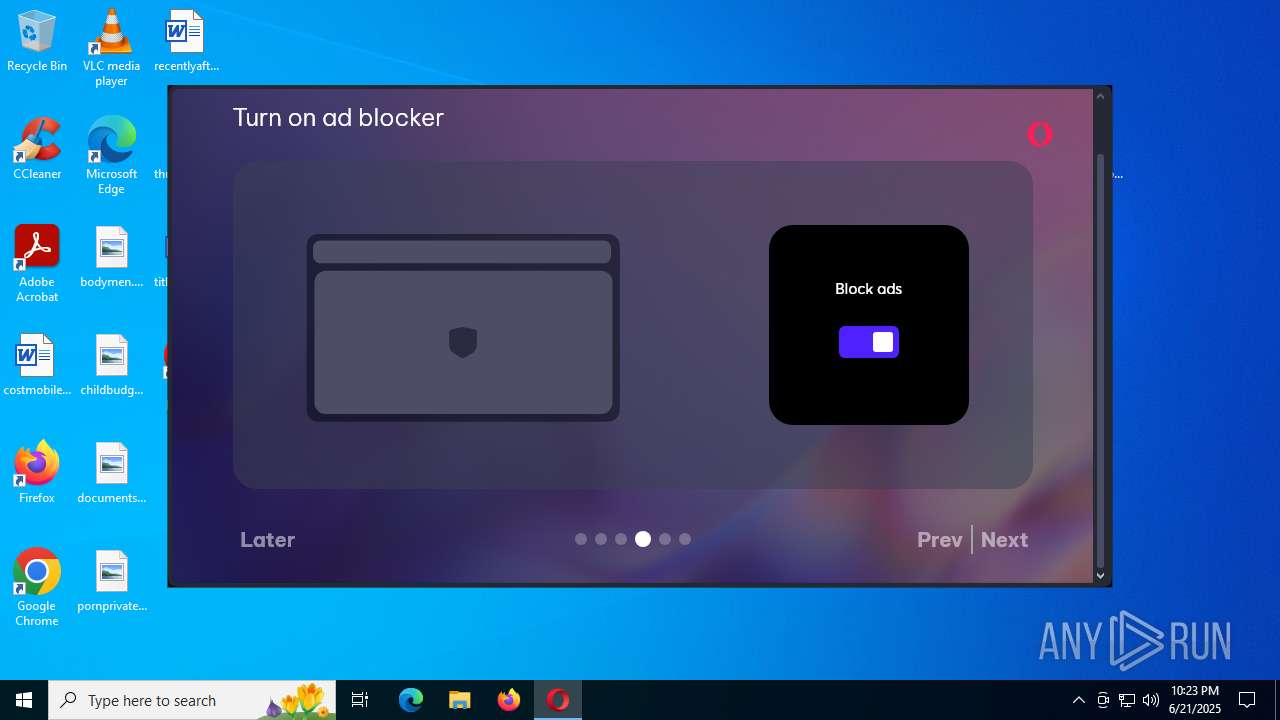This screenshot has width=1280, height=720.
Task: Open the Windows Start menu
Action: [24, 700]
